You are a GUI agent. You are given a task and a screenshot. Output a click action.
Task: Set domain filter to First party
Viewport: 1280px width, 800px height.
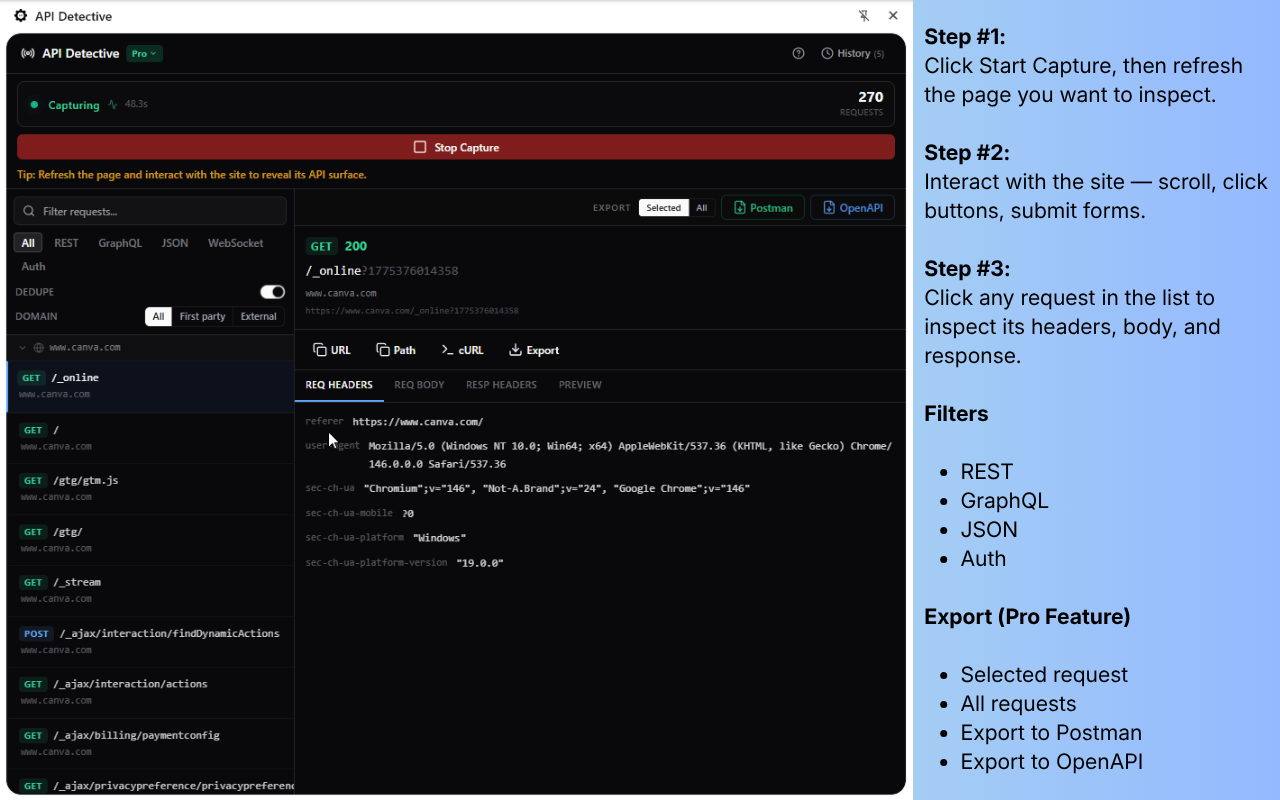pos(202,316)
